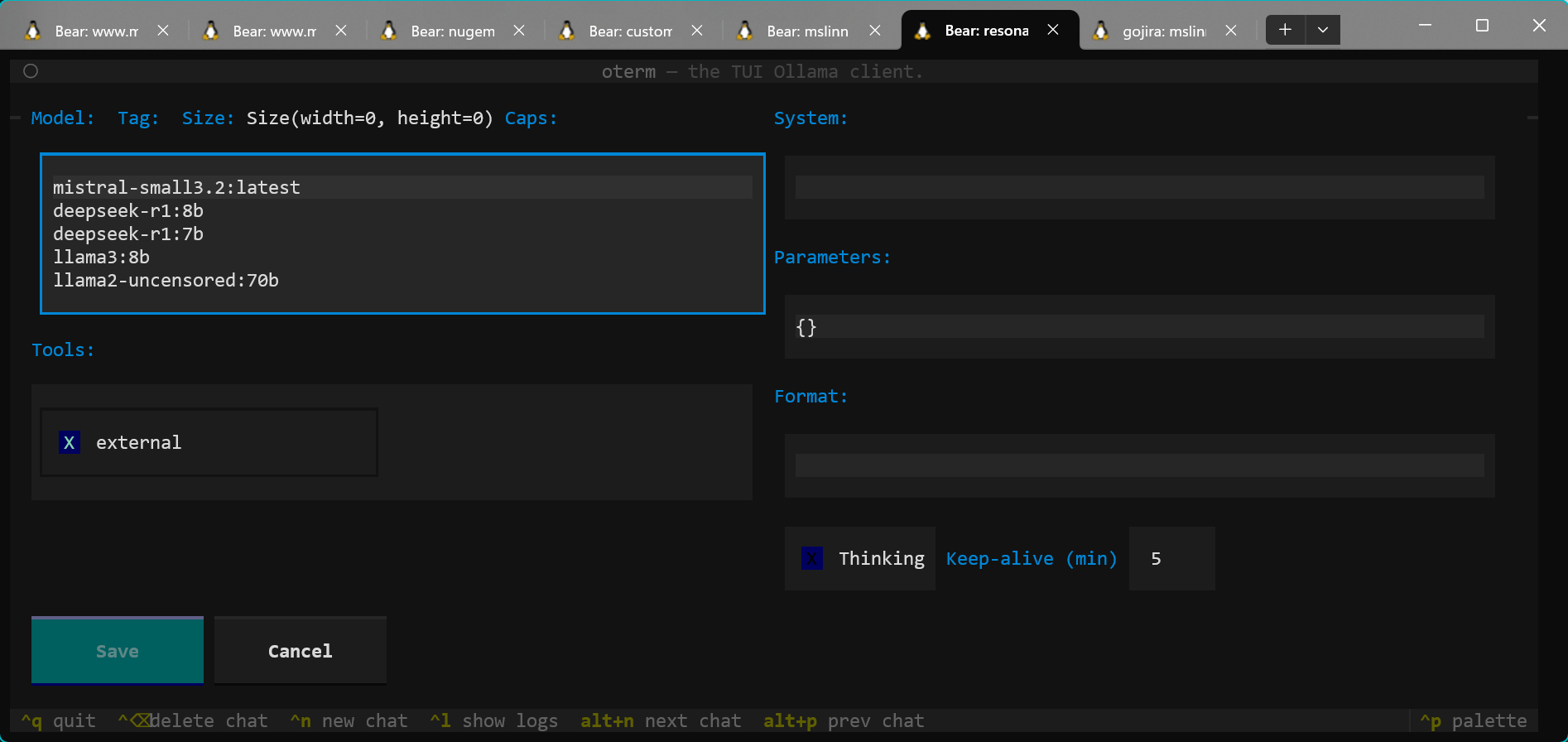Viewport: 1568px width, 742px height.
Task: Open the command palette from footer
Action: click(1474, 721)
